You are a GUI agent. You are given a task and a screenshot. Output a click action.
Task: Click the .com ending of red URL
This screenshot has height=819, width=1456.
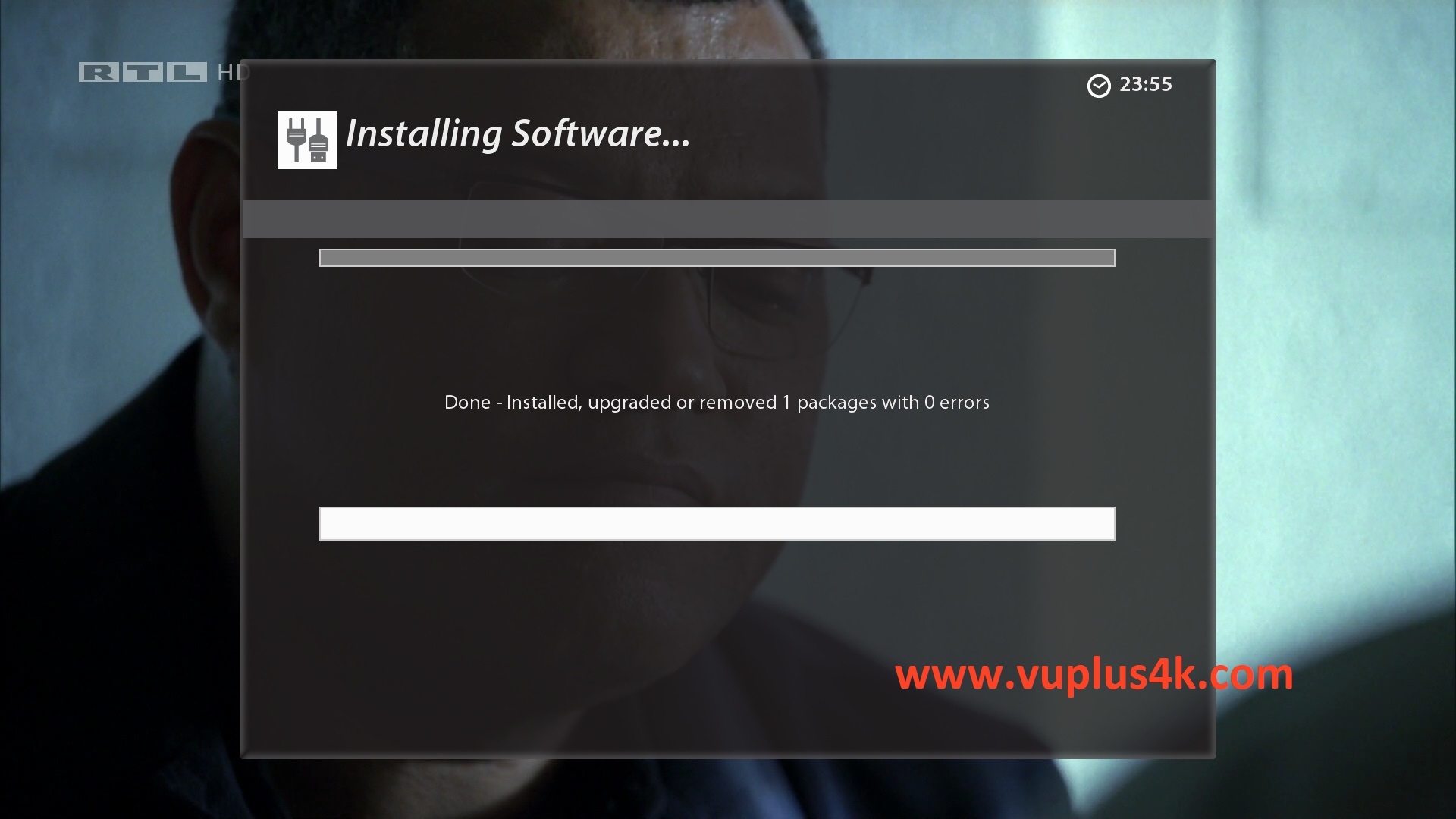1250,675
